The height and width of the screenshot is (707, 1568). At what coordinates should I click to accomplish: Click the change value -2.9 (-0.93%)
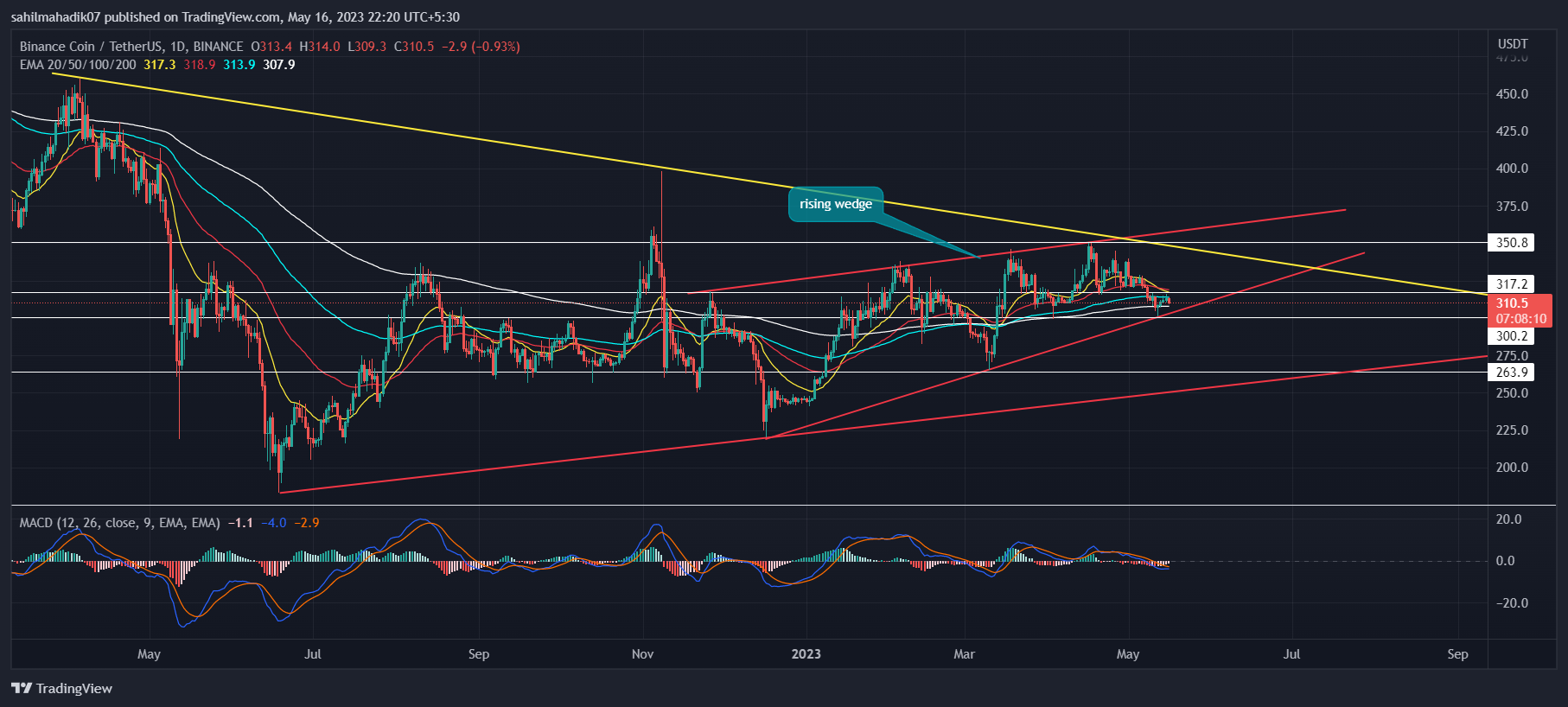(481, 47)
